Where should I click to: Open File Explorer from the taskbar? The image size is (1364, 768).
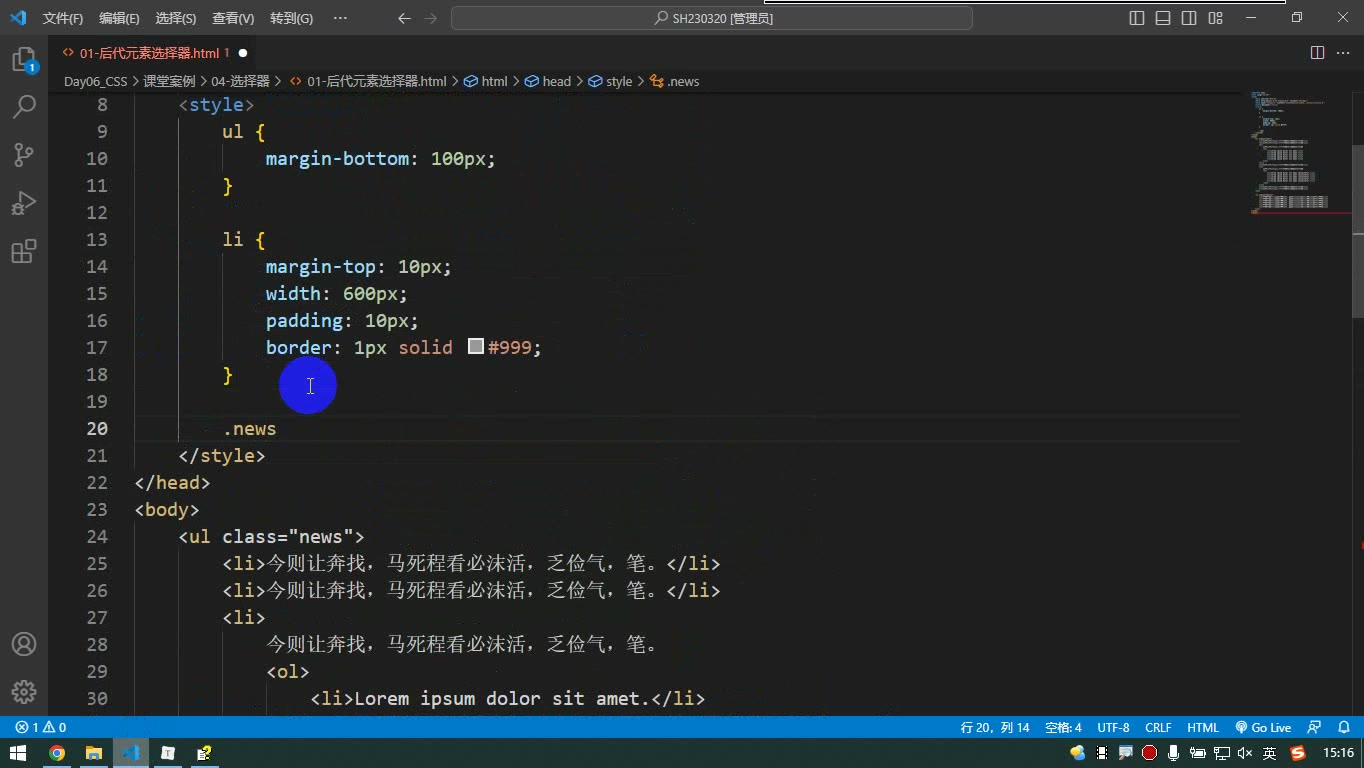tap(93, 753)
